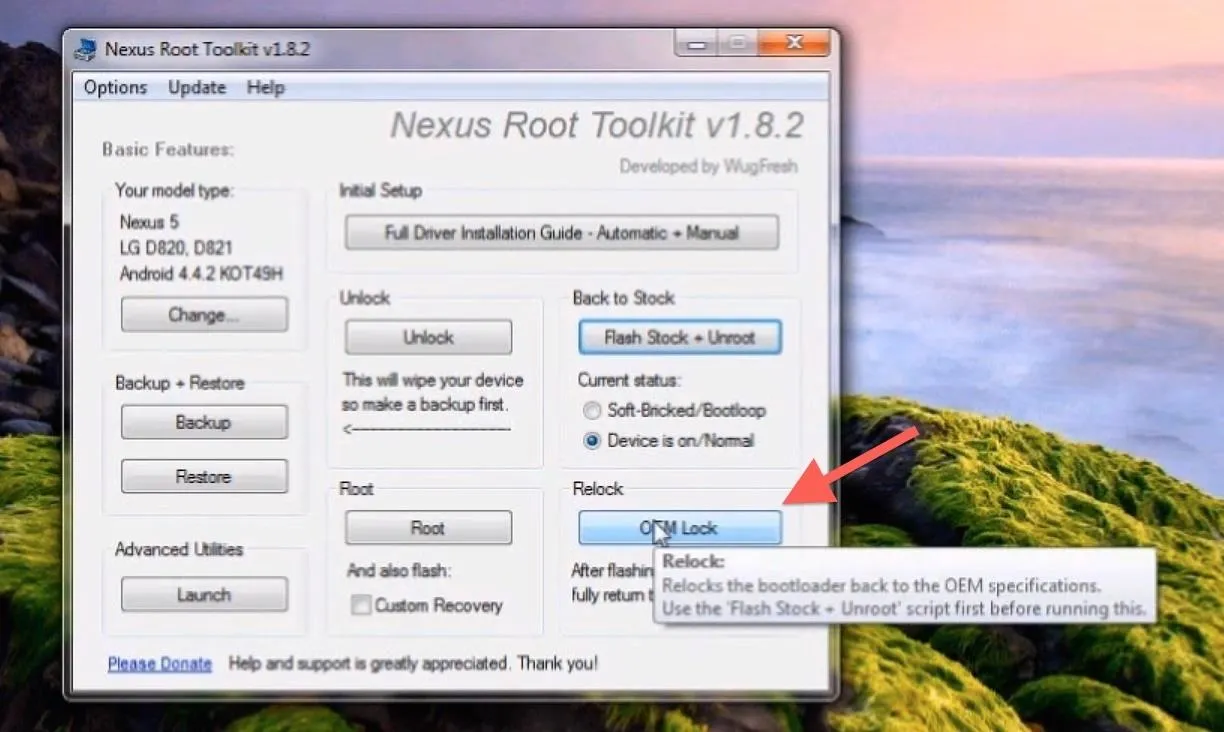This screenshot has width=1224, height=732.
Task: Open the Options menu
Action: (x=115, y=88)
